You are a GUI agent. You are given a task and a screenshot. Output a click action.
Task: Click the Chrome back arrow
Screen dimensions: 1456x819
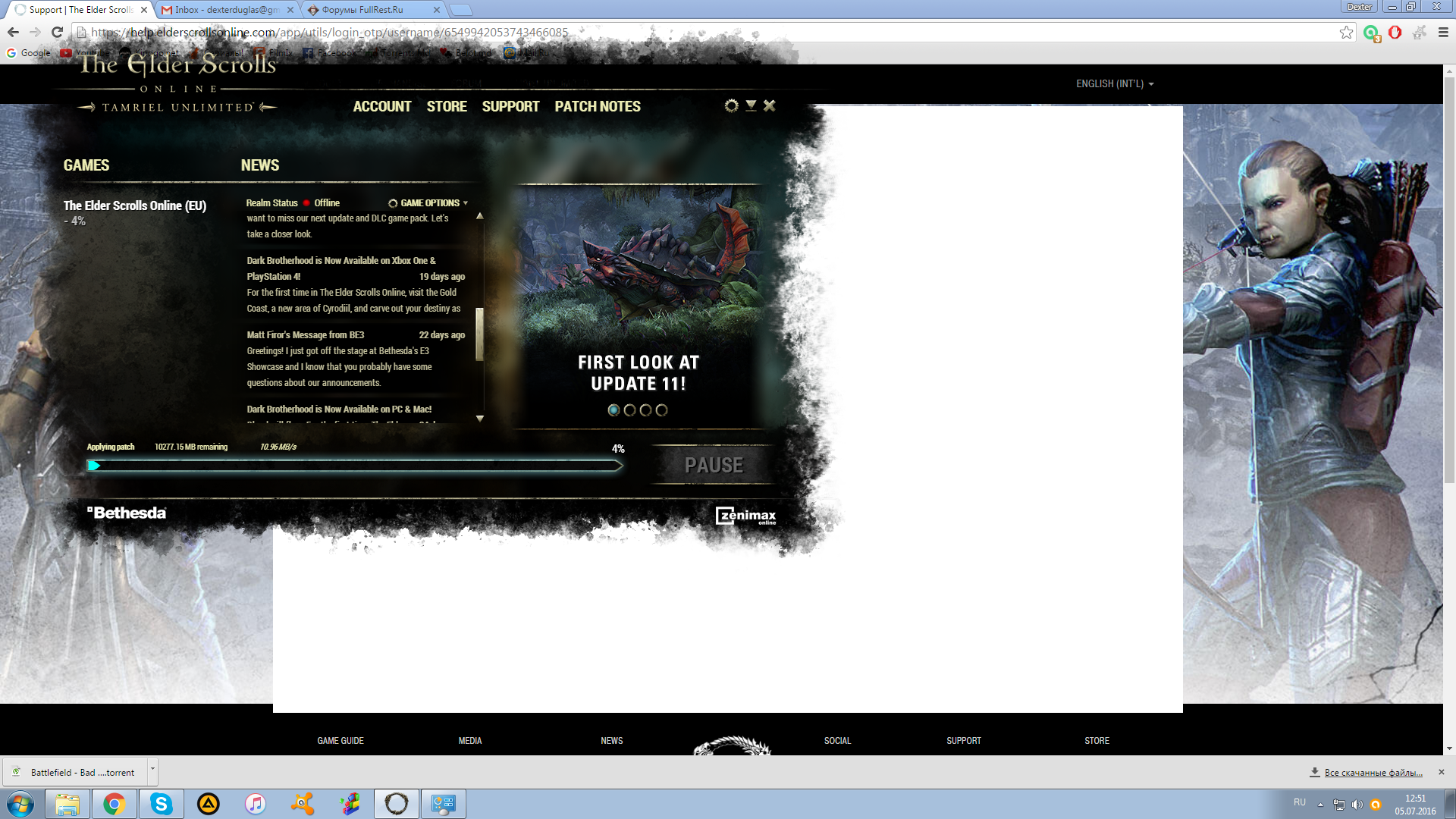pyautogui.click(x=13, y=32)
